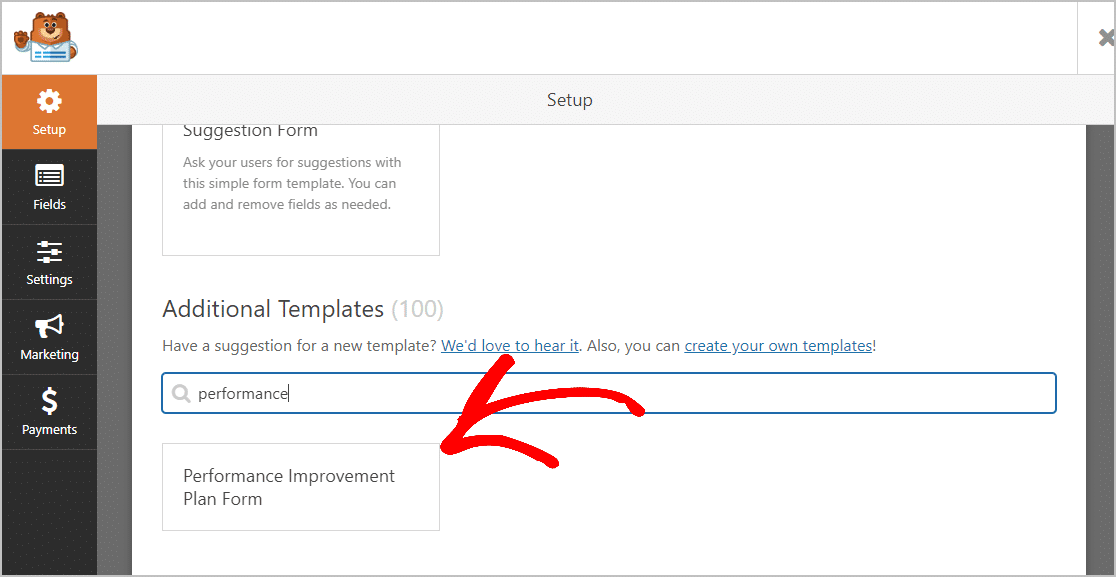Choose the Suggestion Form template card
This screenshot has height=577, width=1116.
pos(300,191)
